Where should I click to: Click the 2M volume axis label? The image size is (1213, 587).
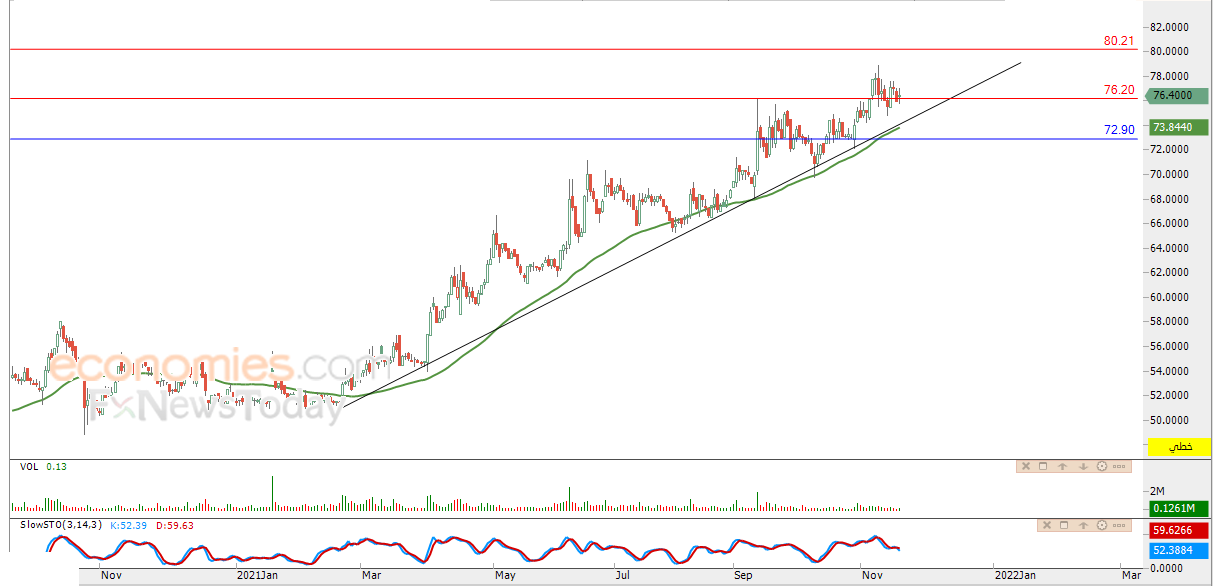click(x=1157, y=491)
